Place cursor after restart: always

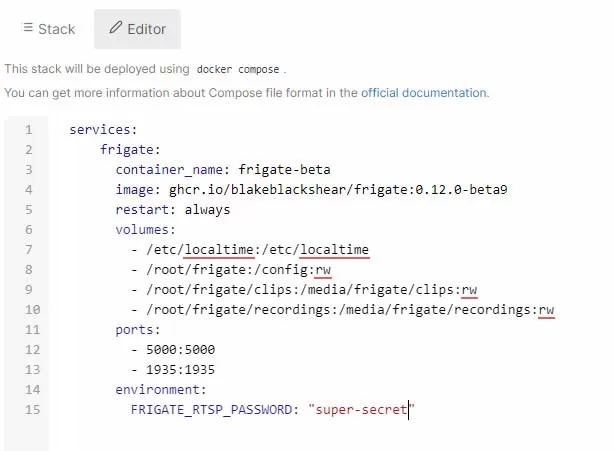(231, 210)
